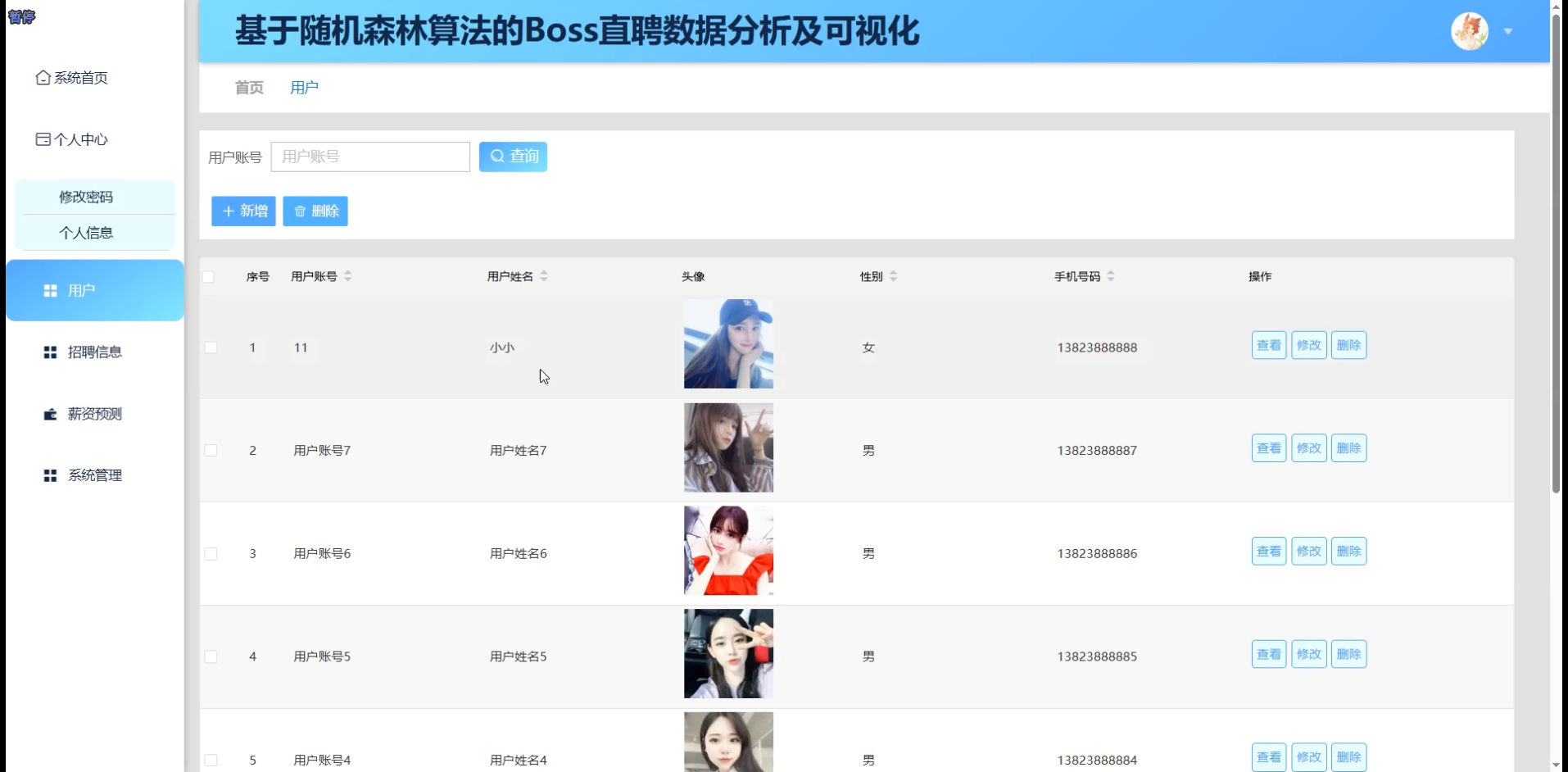Click the magnifier icon inside 查询 button
Viewport: 1568px width, 772px height.
tap(497, 156)
